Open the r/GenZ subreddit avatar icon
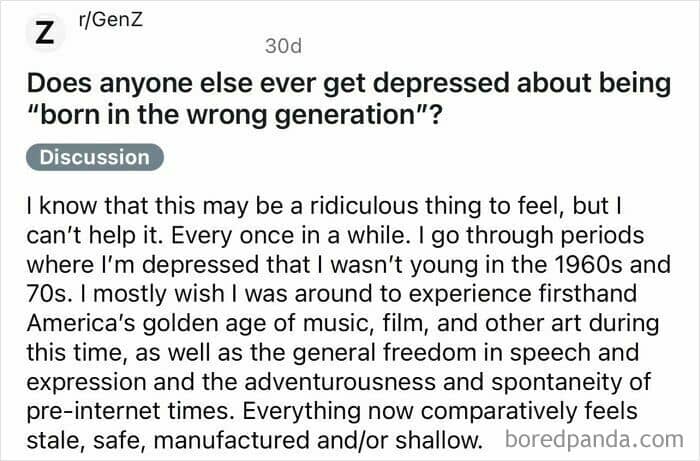The width and height of the screenshot is (700, 461). pos(45,33)
